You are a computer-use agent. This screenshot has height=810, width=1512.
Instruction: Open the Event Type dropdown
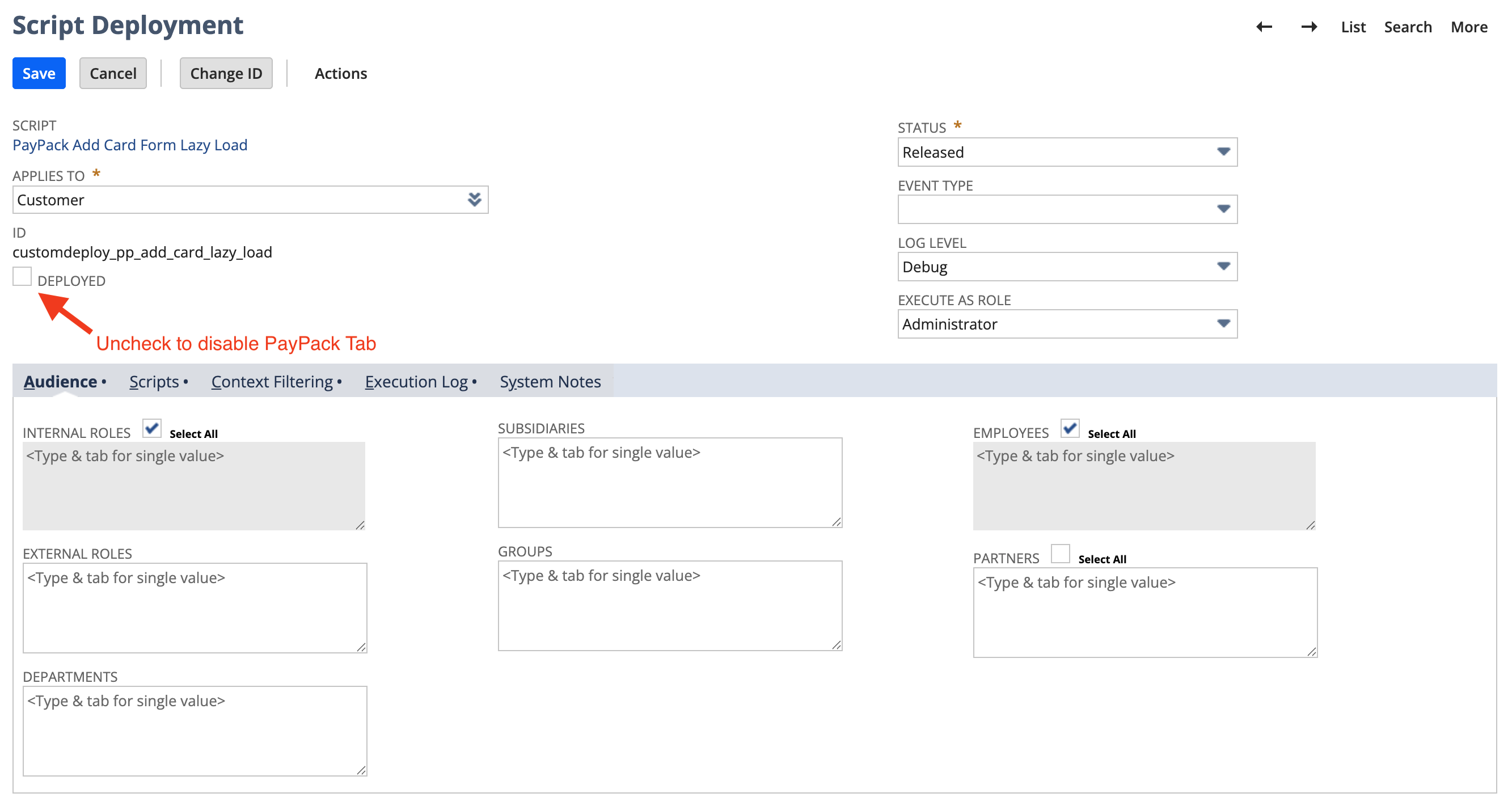[1223, 208]
